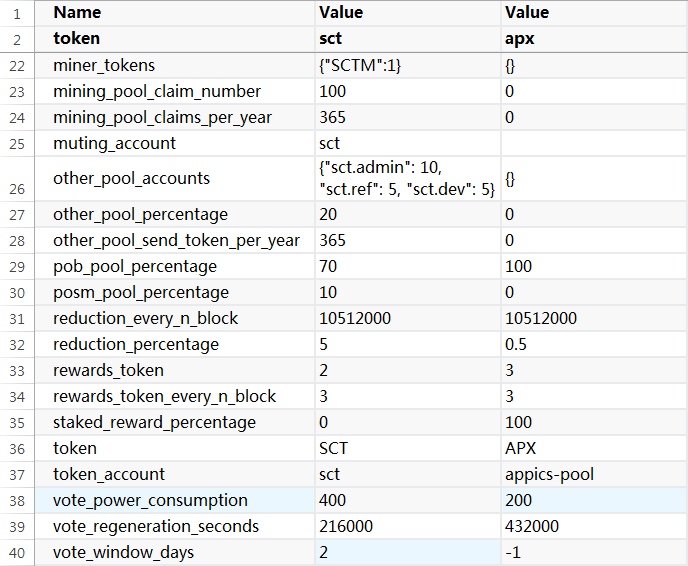The image size is (688, 566).
Task: Select the 'pob_pool_percentage' cell
Action: (175, 266)
